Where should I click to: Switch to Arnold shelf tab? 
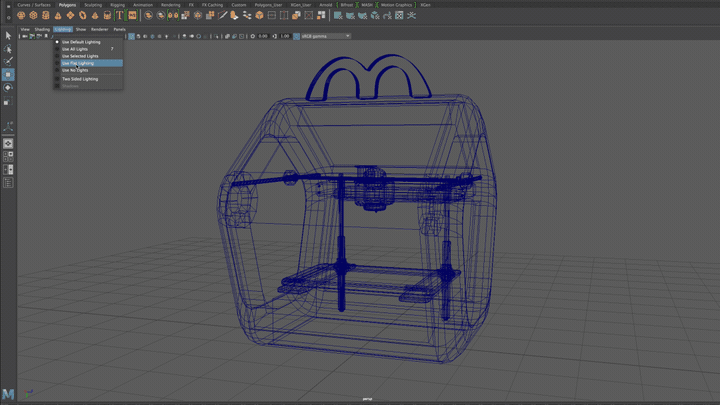pyautogui.click(x=326, y=5)
